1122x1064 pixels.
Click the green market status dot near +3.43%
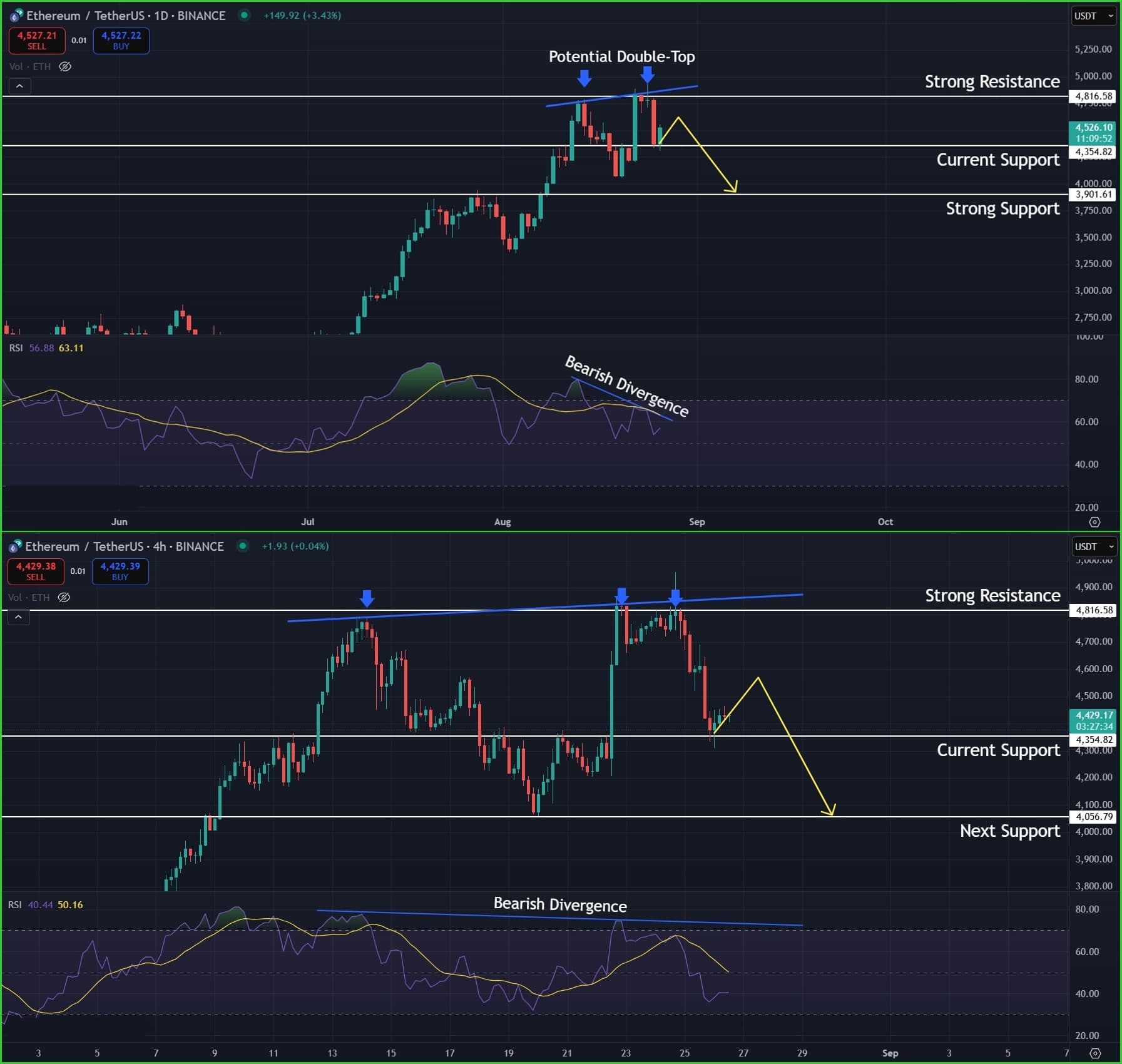pyautogui.click(x=244, y=16)
